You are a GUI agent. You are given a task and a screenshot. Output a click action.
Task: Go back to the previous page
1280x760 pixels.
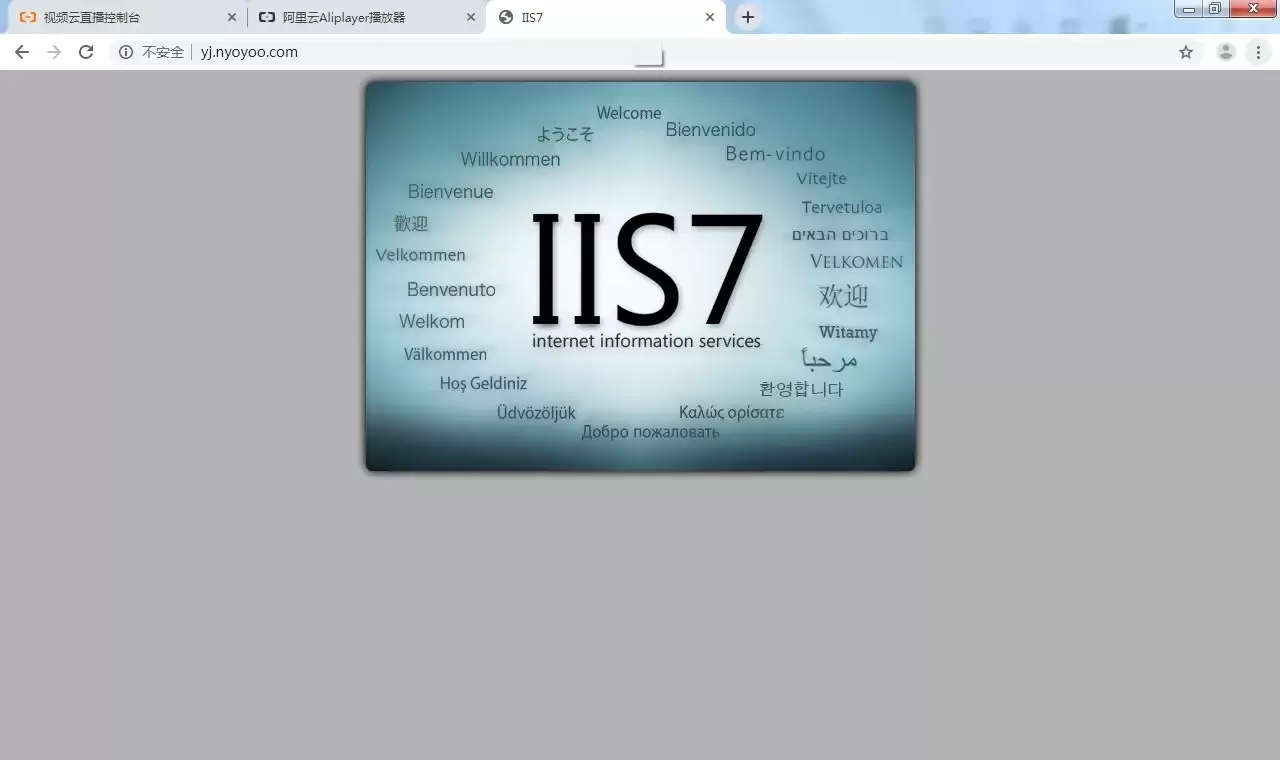coord(22,52)
